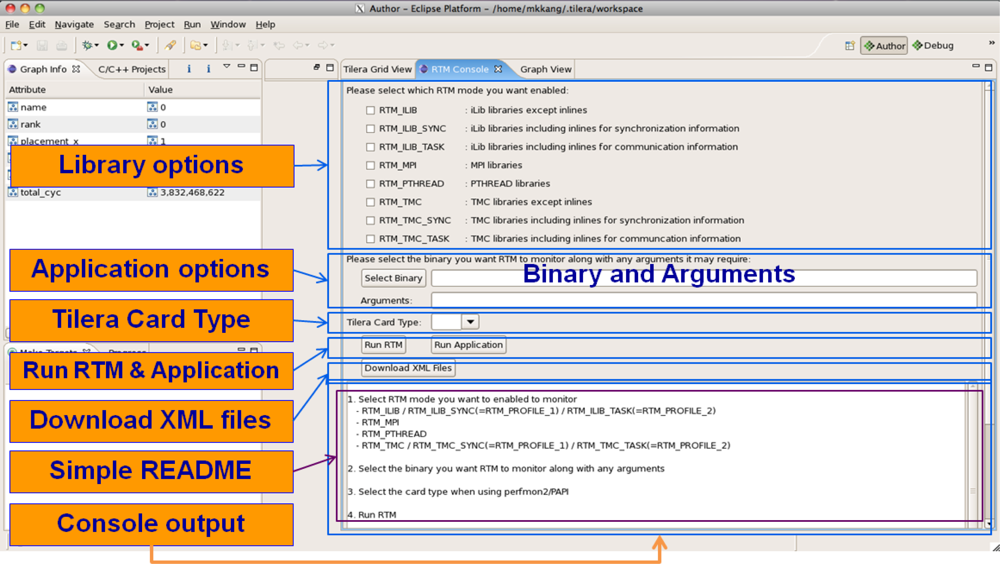Click the Run RTM button
The height and width of the screenshot is (564, 1000).
(383, 345)
